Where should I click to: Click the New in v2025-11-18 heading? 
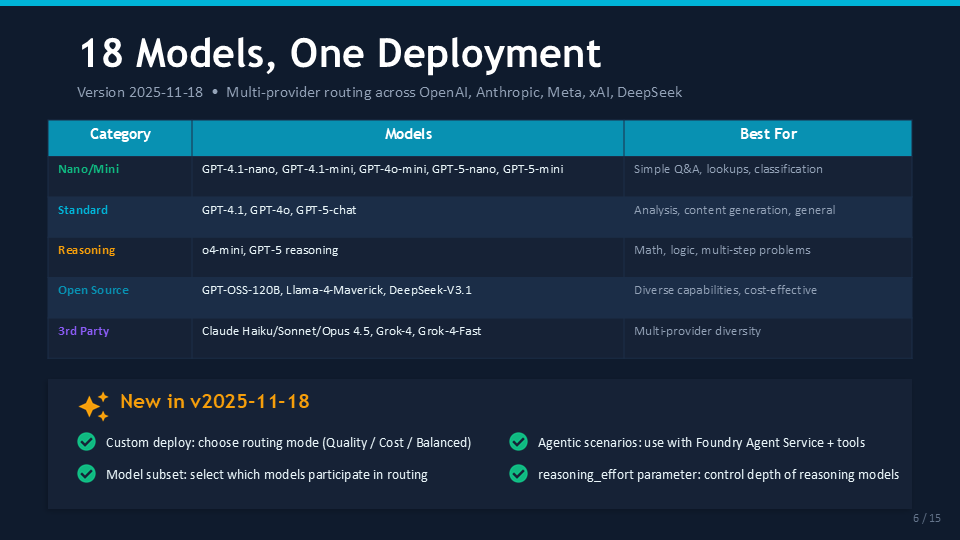click(x=215, y=401)
